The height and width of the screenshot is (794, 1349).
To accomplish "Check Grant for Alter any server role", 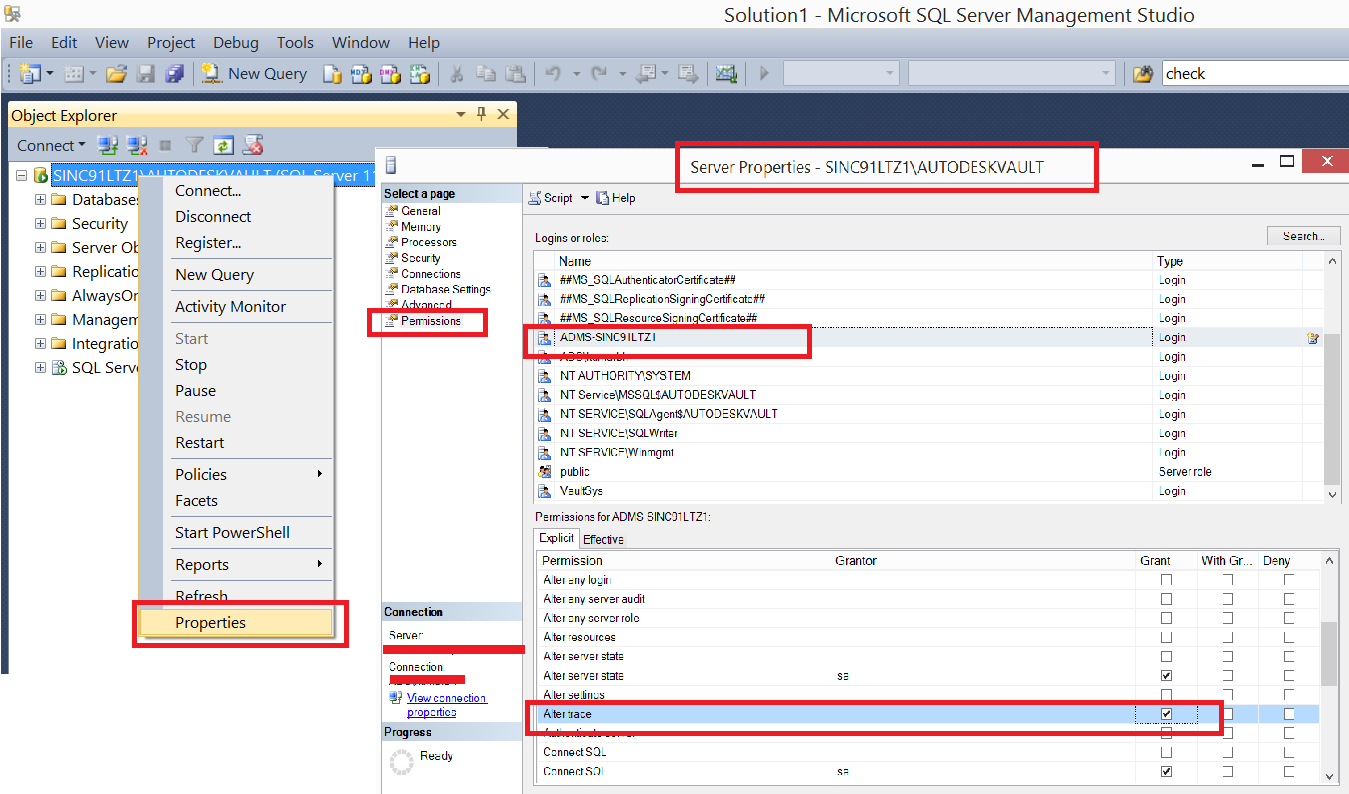I will click(x=1166, y=618).
